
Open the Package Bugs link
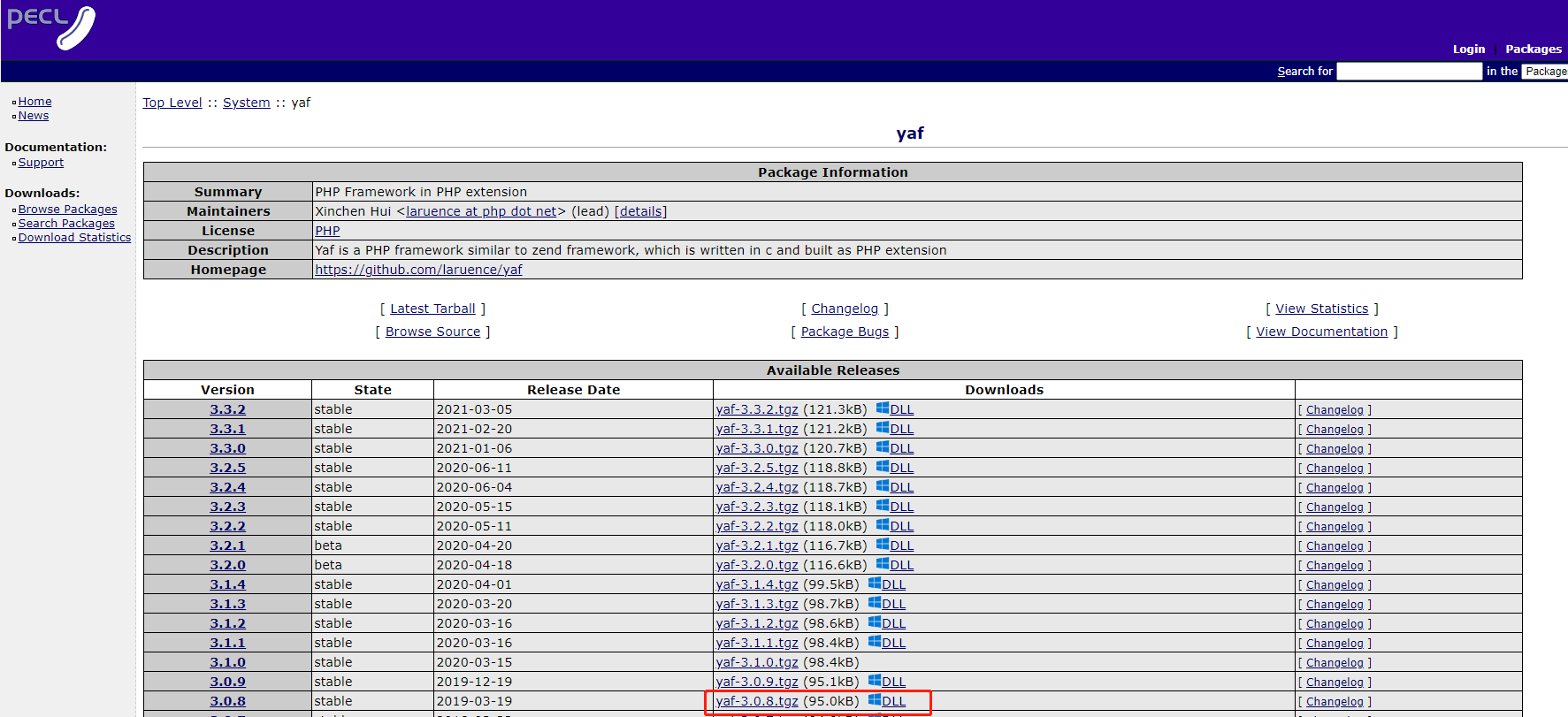pyautogui.click(x=845, y=332)
